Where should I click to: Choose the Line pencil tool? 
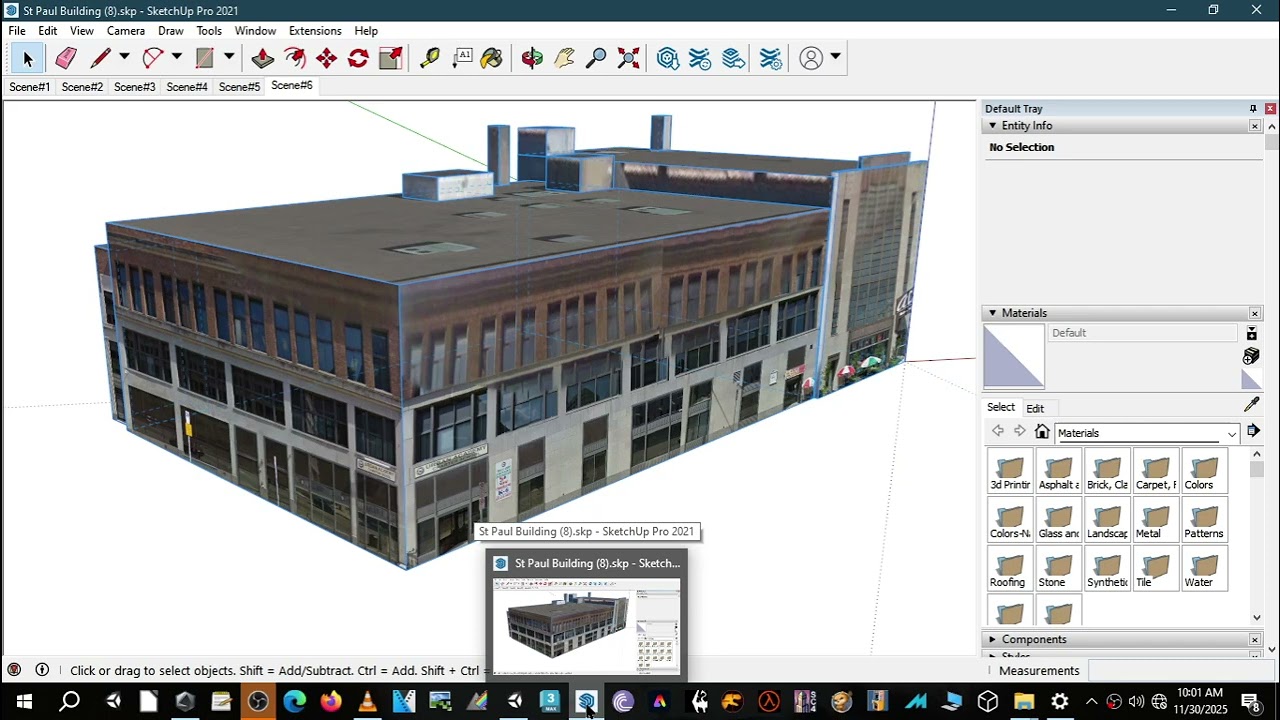pyautogui.click(x=100, y=59)
